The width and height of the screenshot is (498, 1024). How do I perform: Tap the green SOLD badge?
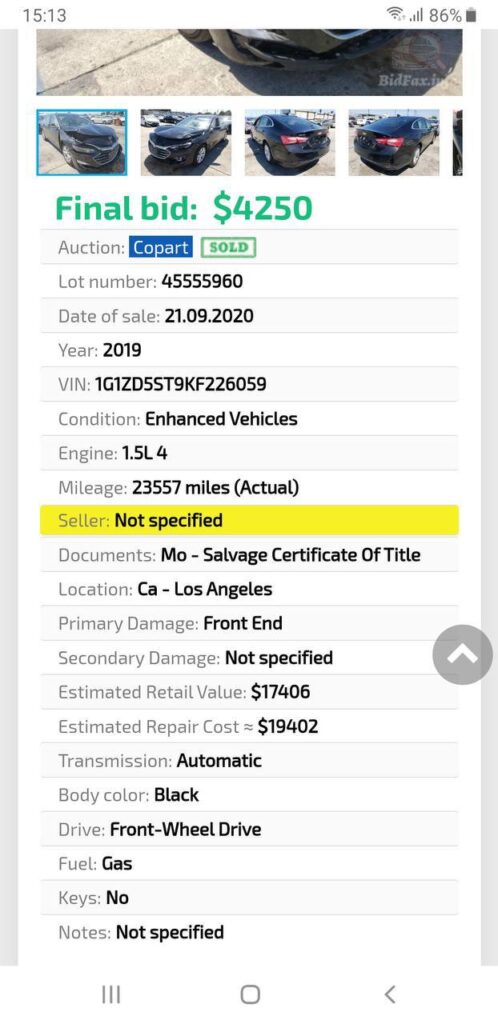[x=228, y=248]
